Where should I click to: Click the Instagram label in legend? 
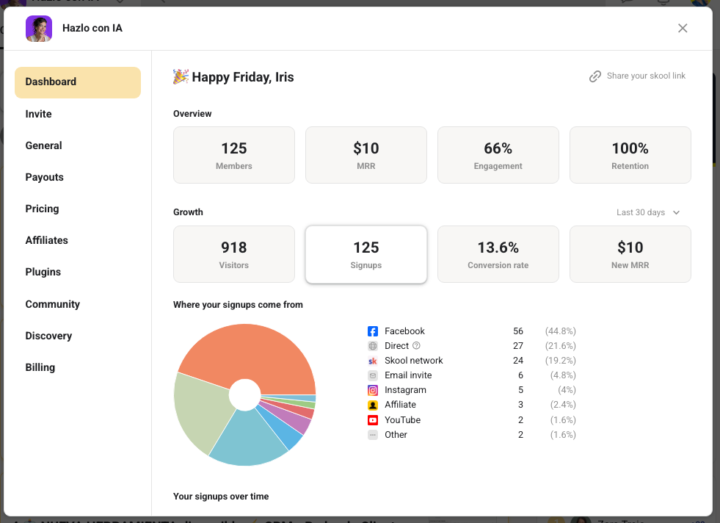click(405, 390)
